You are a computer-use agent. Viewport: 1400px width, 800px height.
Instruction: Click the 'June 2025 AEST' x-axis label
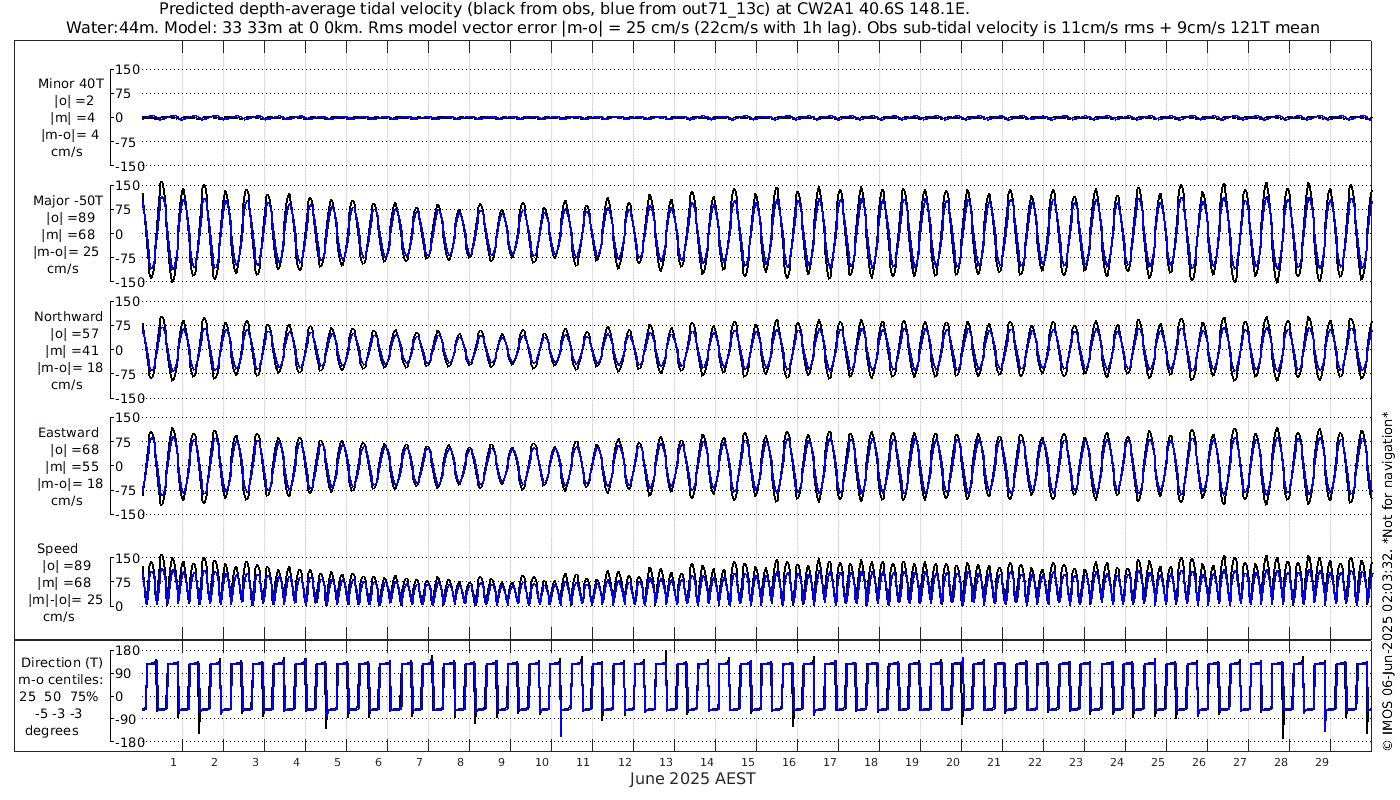coord(692,778)
